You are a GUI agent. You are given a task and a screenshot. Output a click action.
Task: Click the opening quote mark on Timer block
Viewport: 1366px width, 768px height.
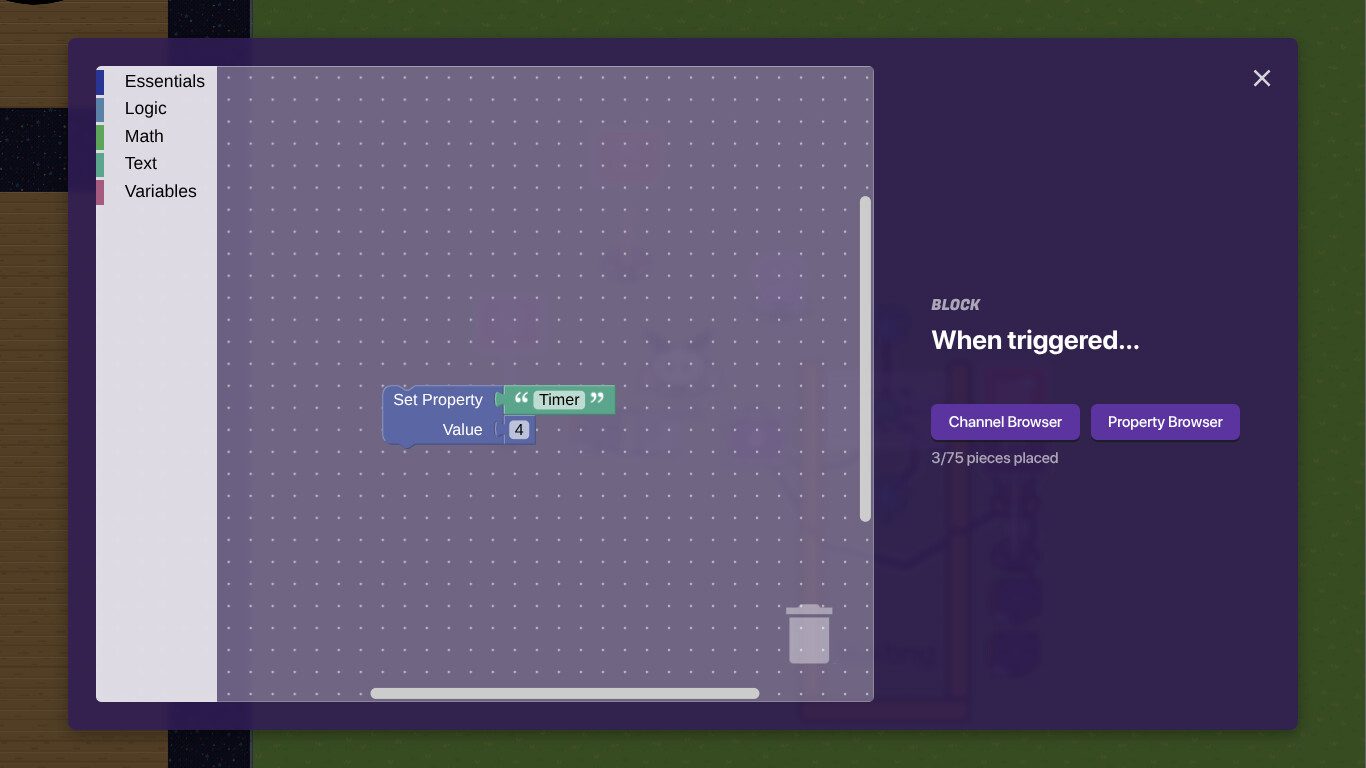coord(521,399)
